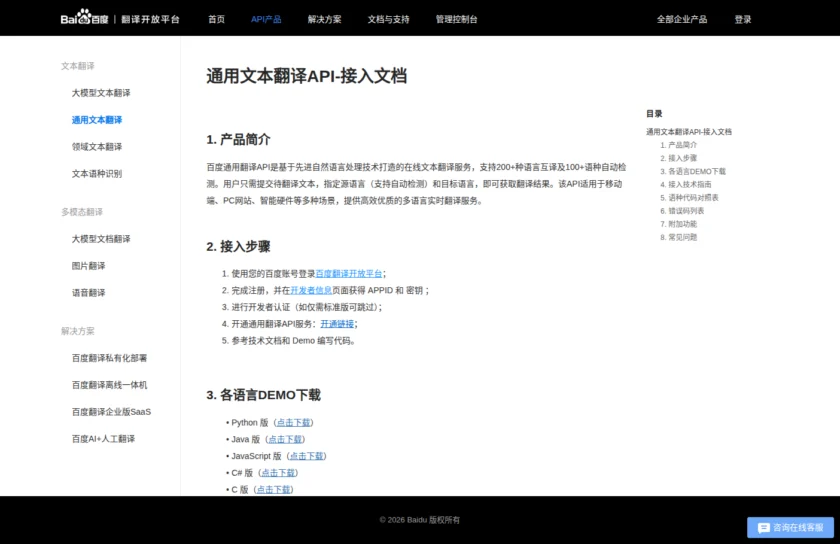
Task: Click the 文本翻译 sidebar section label
Action: [78, 66]
